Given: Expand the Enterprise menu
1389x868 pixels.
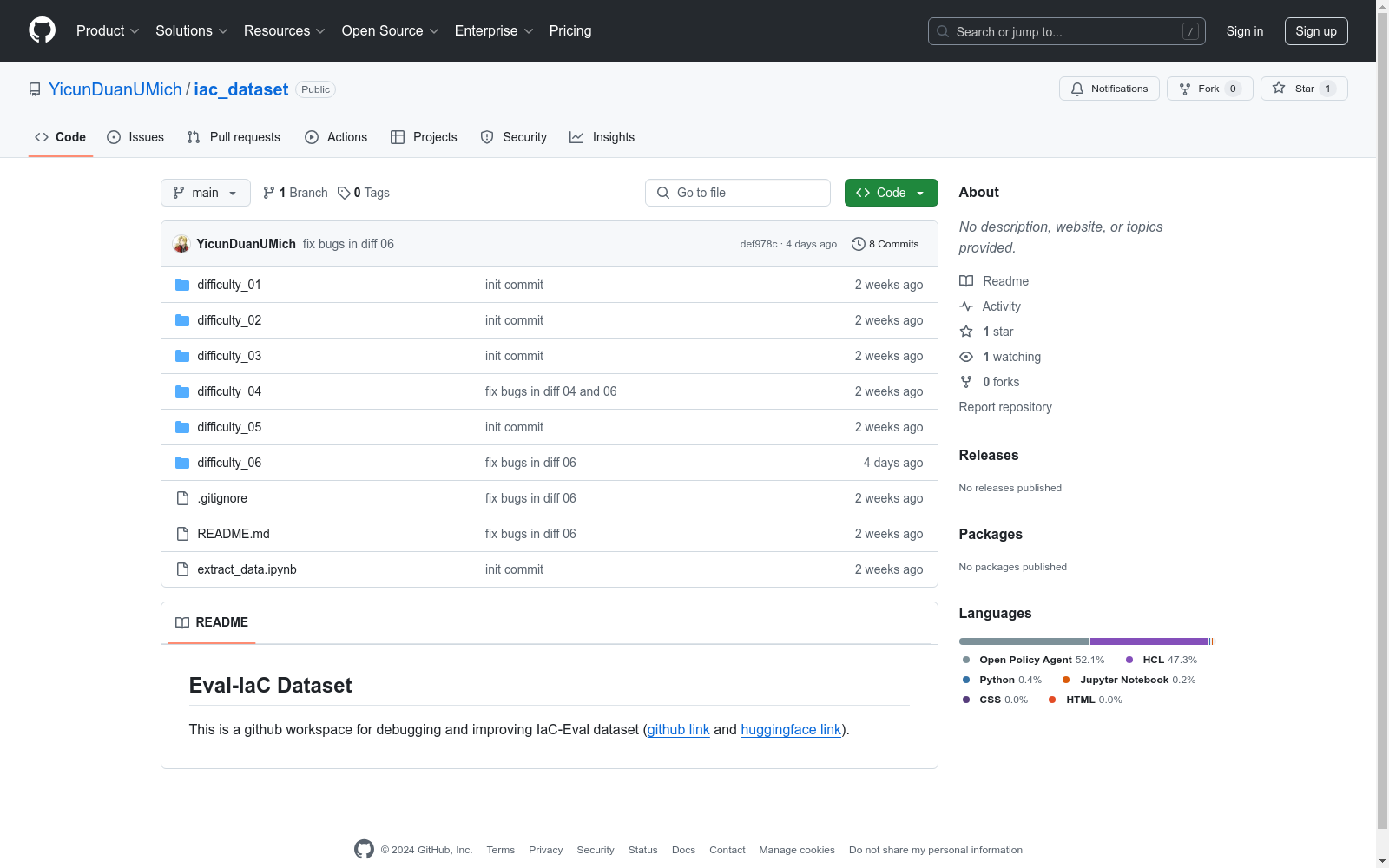Looking at the screenshot, I should 494,31.
